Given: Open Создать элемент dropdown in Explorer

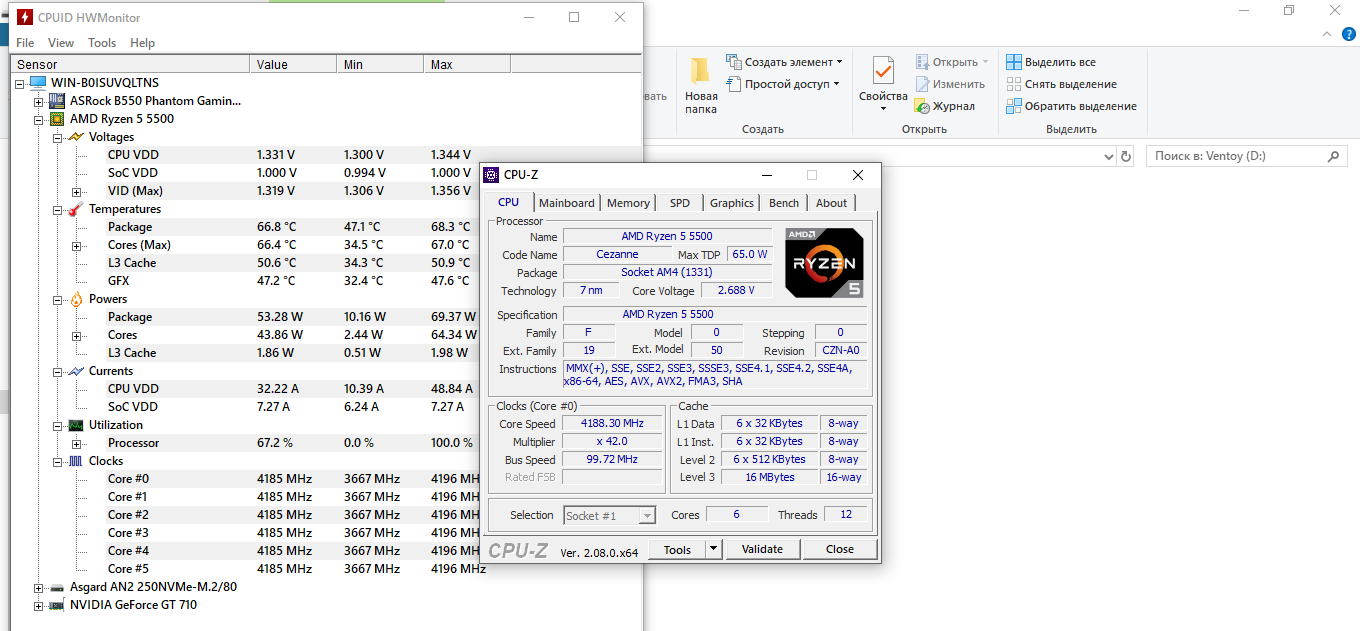Looking at the screenshot, I should [x=785, y=62].
